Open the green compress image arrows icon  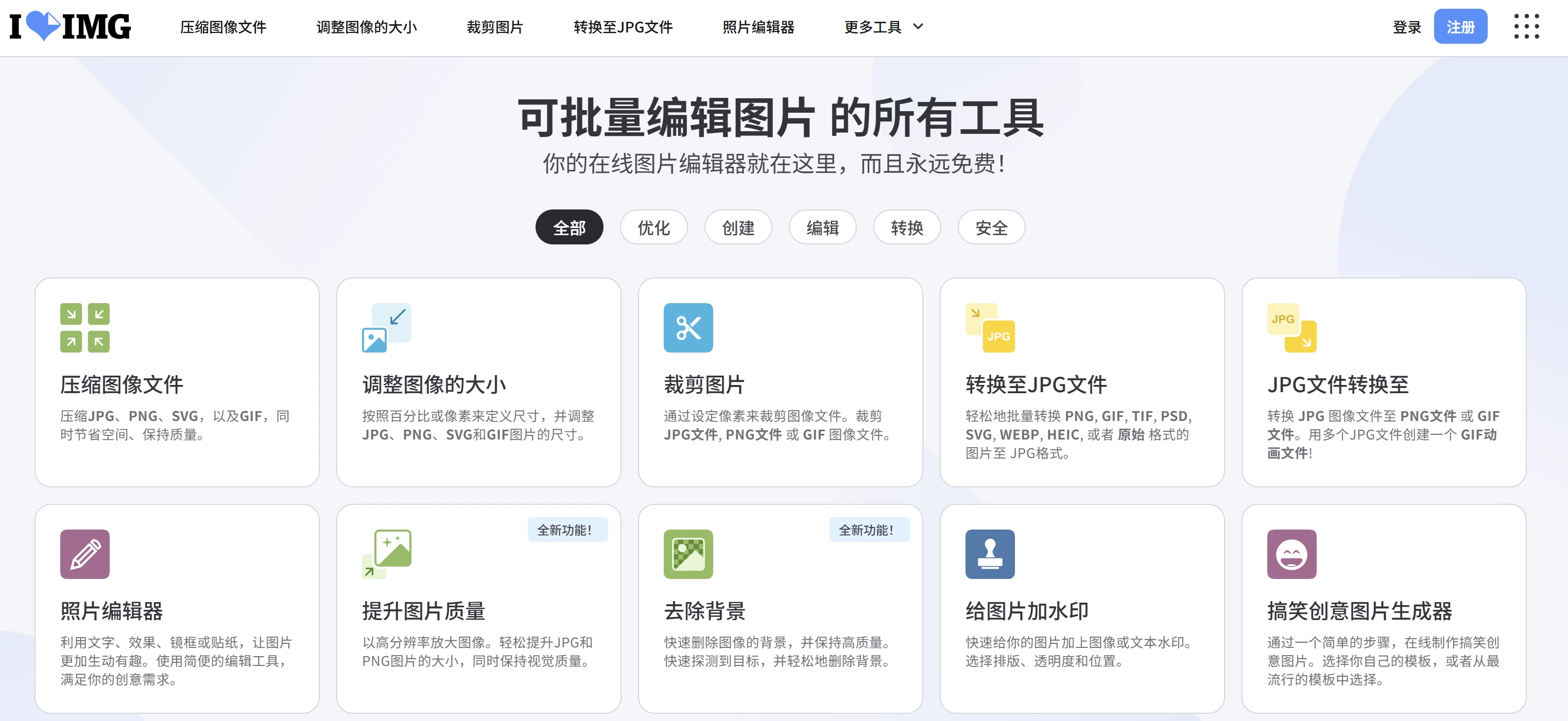coord(84,327)
